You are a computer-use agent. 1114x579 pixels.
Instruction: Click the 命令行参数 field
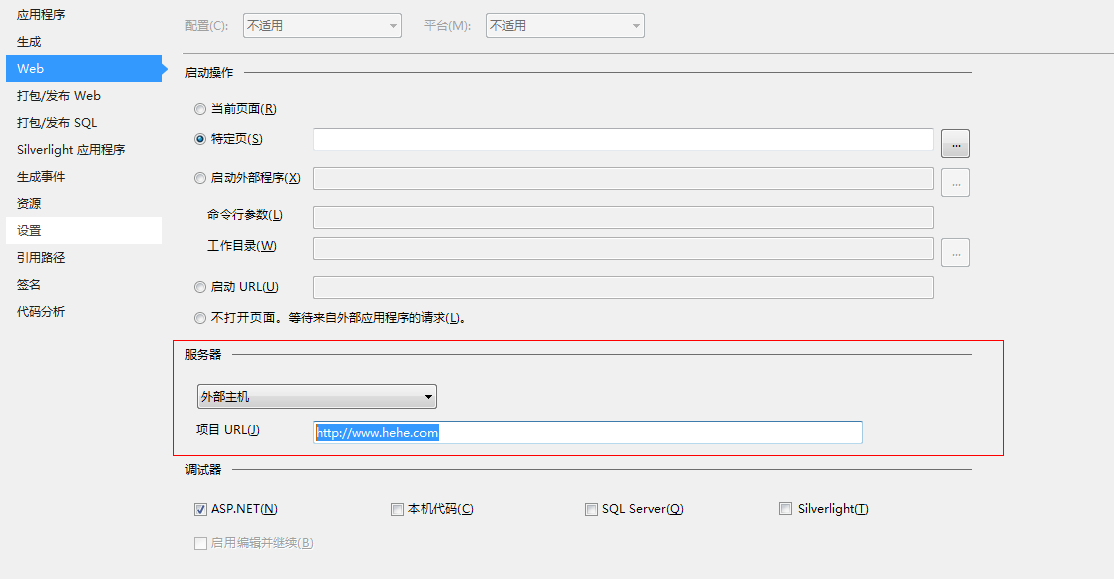623,217
